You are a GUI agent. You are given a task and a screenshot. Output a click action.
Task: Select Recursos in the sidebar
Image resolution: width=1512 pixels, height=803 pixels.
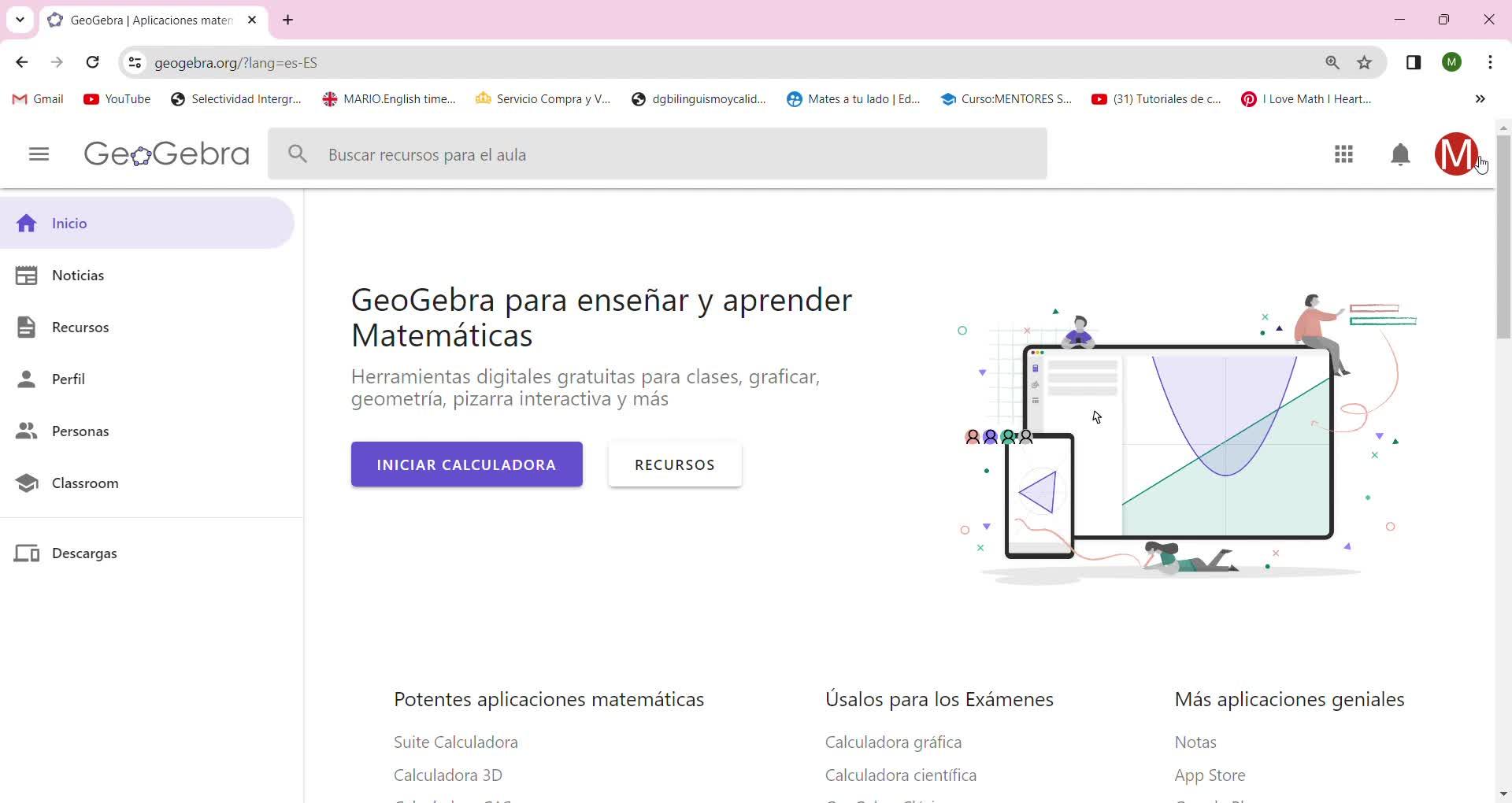[147, 327]
